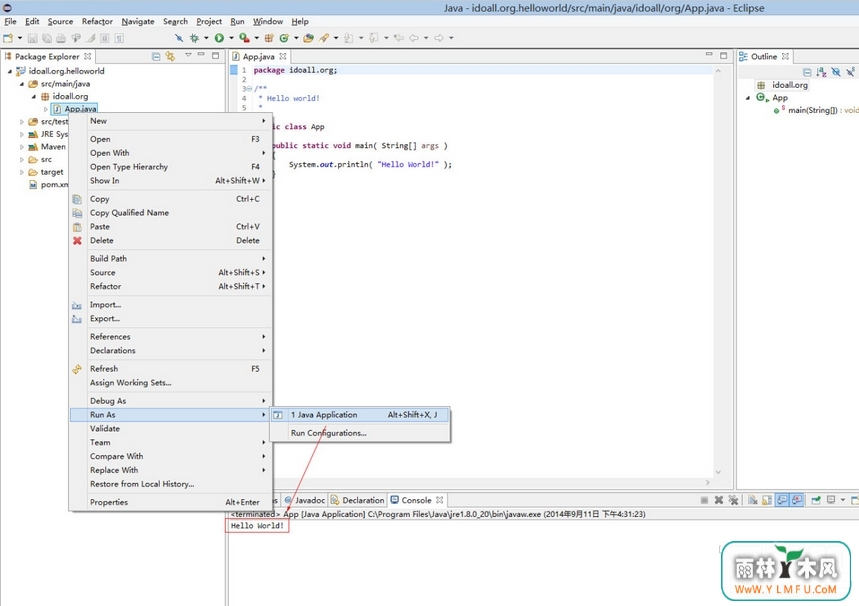859x606 pixels.
Task: Fold the Javadoc comment at line 3
Action: (250, 88)
